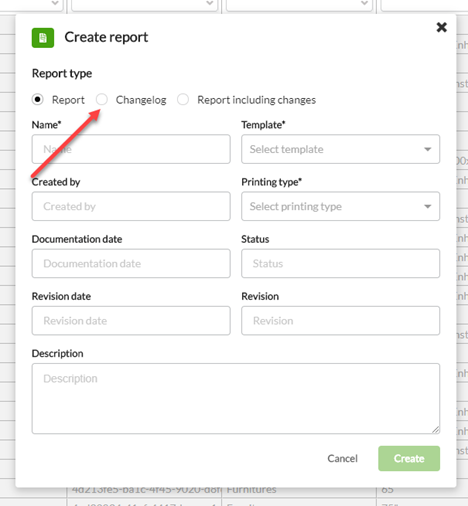
Task: Click the printing type dropdown arrow
Action: pyautogui.click(x=427, y=206)
